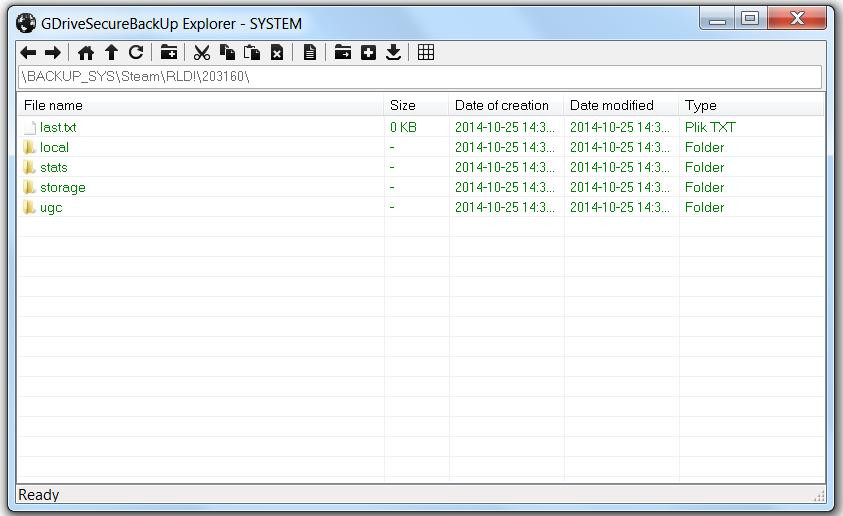Click modified date of local folder
Screen dimensions: 843x516
coord(619,147)
